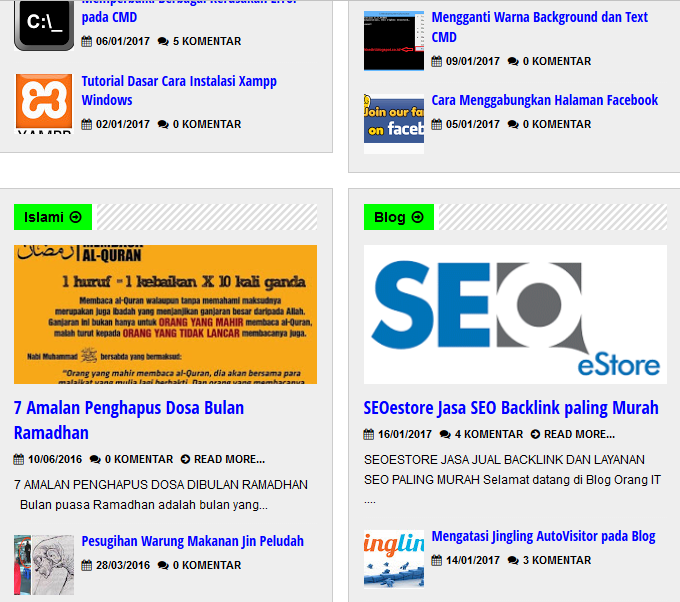Click the date text 28/03/2016
Image resolution: width=680 pixels, height=602 pixels.
[x=123, y=565]
